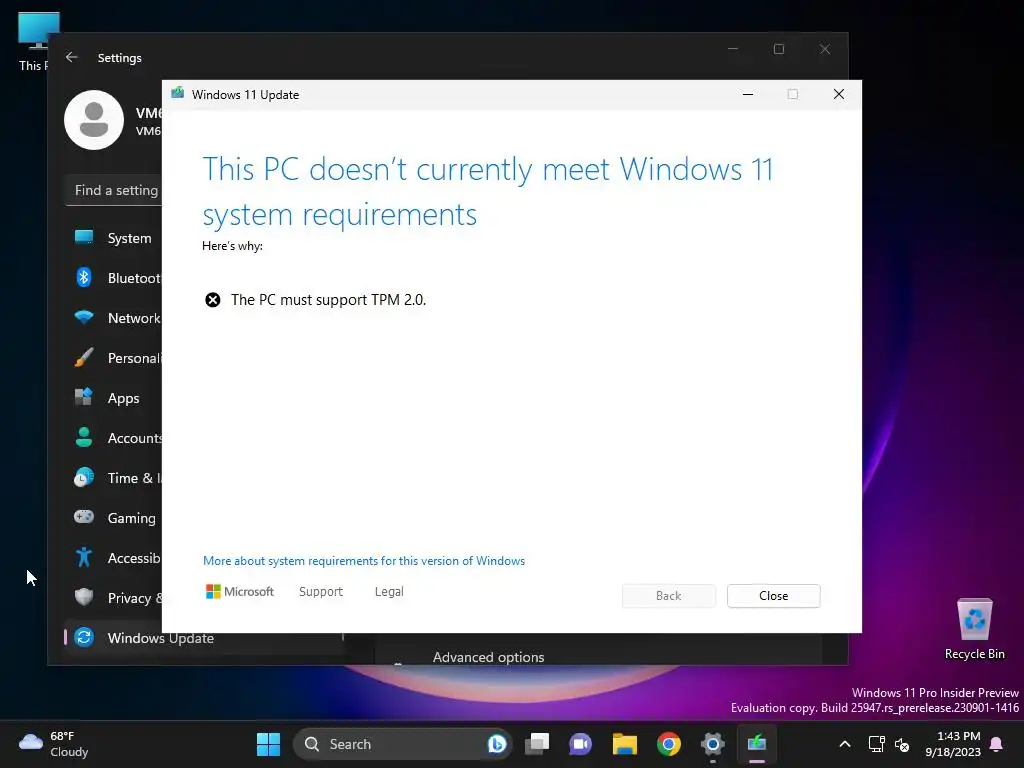
Task: Minimize the Settings window
Action: pos(733,49)
